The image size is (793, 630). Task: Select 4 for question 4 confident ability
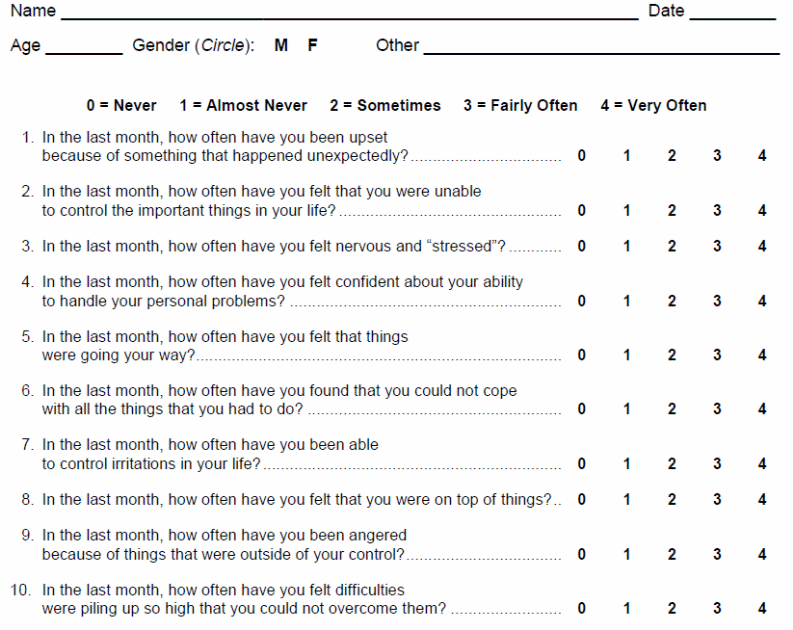coord(762,301)
